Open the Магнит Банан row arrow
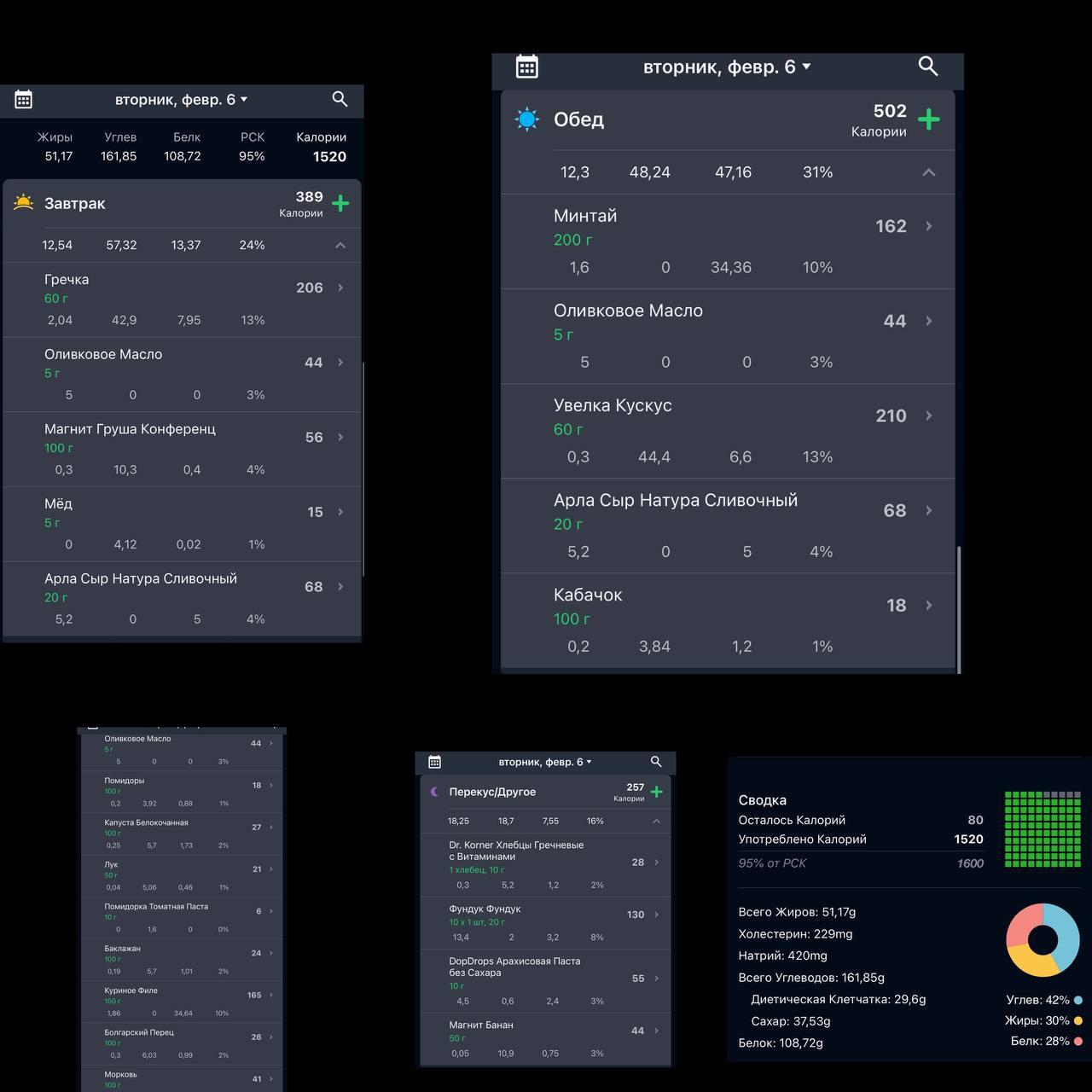 (656, 1031)
